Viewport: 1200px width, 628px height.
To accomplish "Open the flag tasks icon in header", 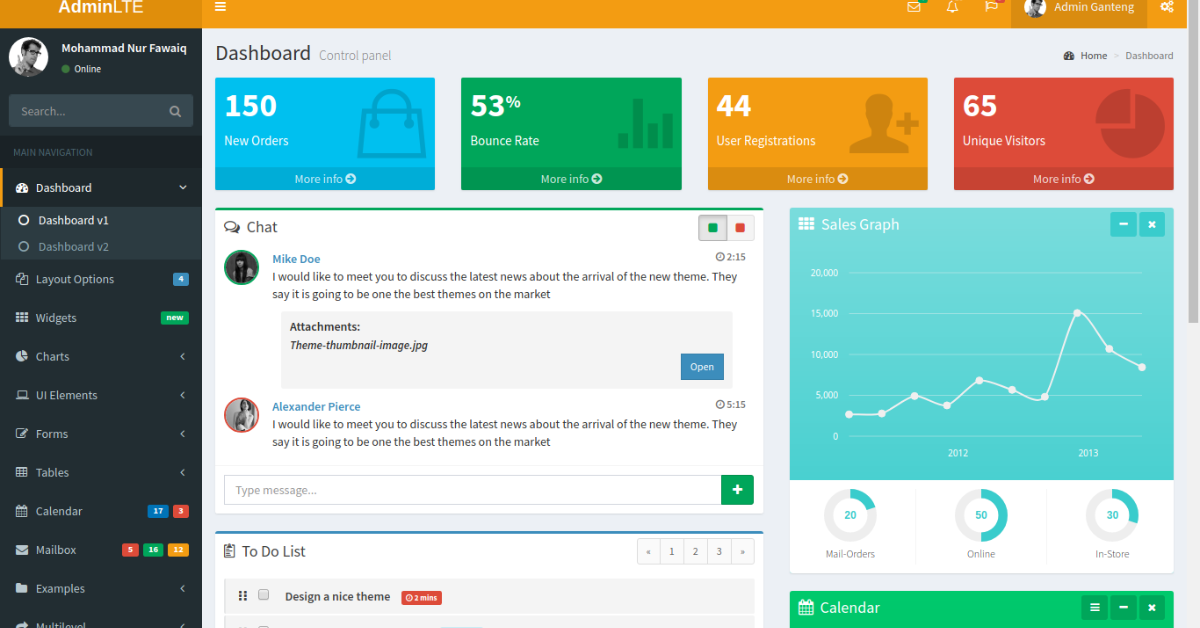I will pyautogui.click(x=991, y=7).
